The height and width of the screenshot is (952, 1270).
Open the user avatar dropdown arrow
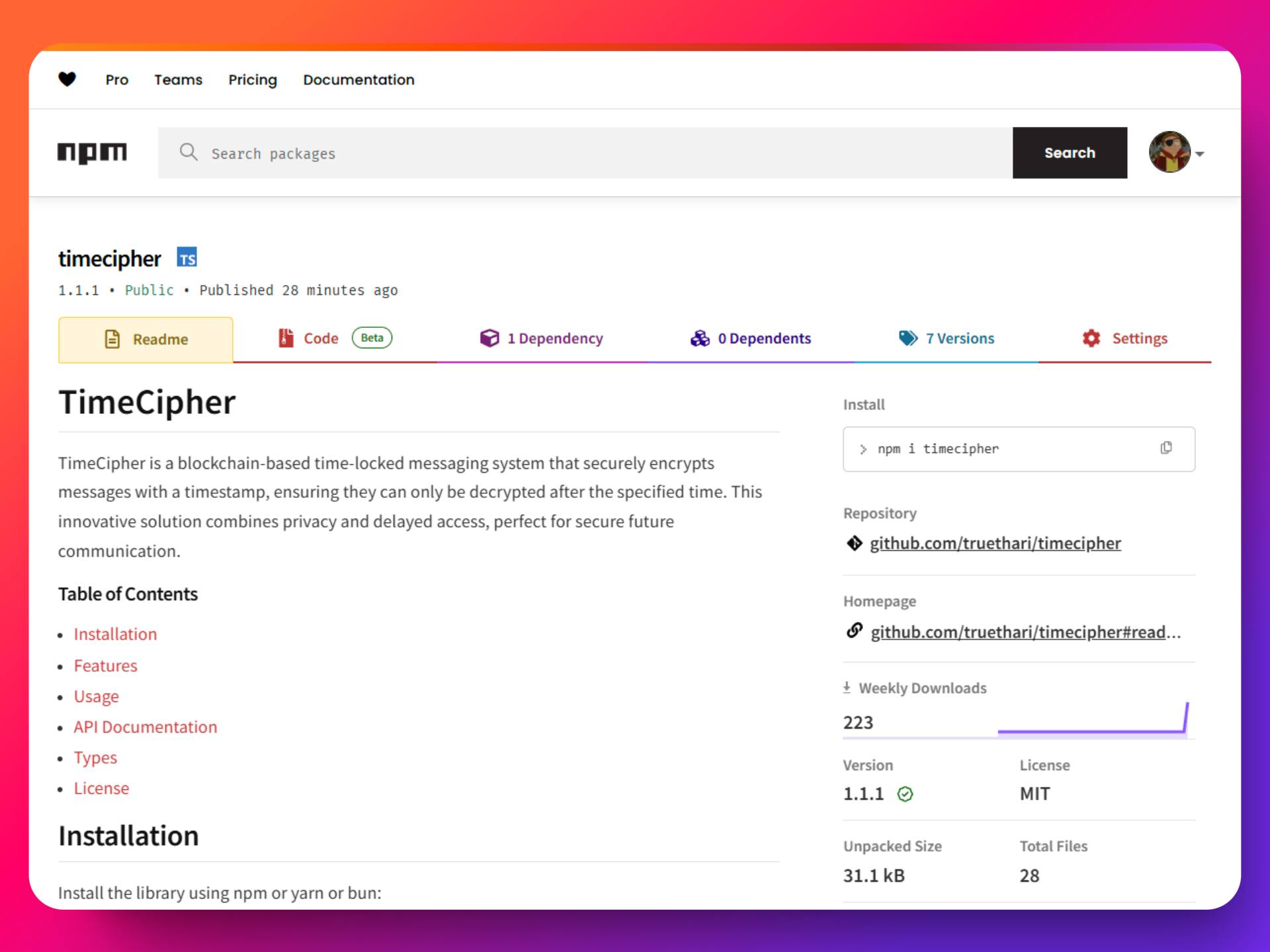click(x=1201, y=153)
